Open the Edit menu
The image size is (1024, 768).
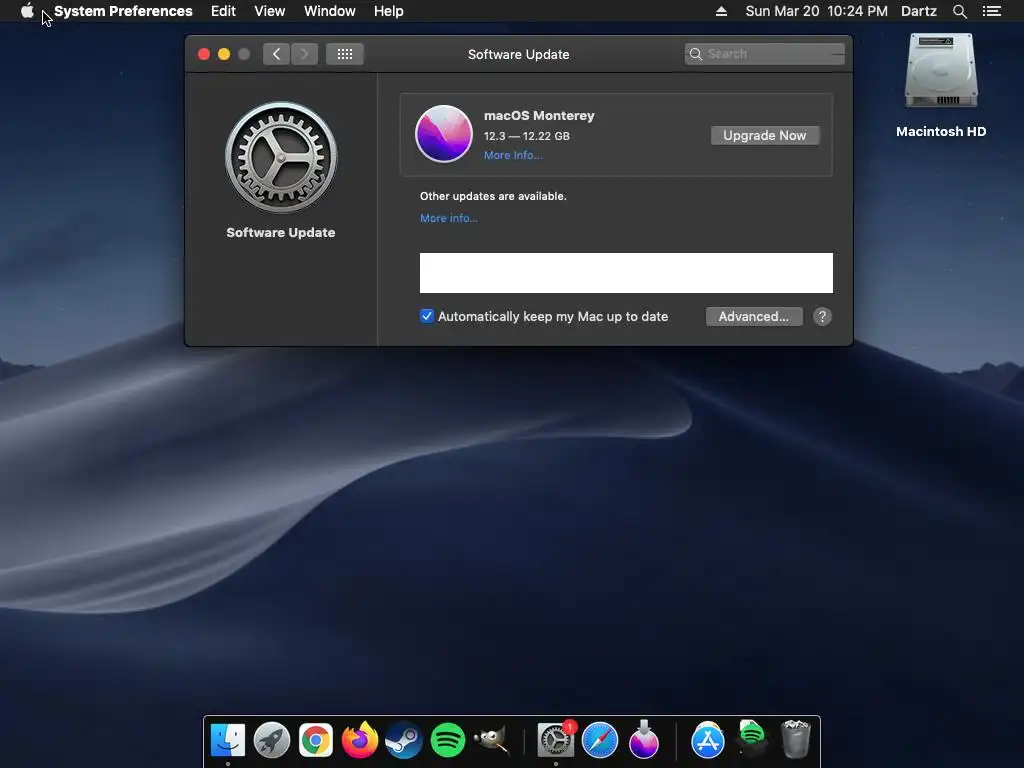223,11
